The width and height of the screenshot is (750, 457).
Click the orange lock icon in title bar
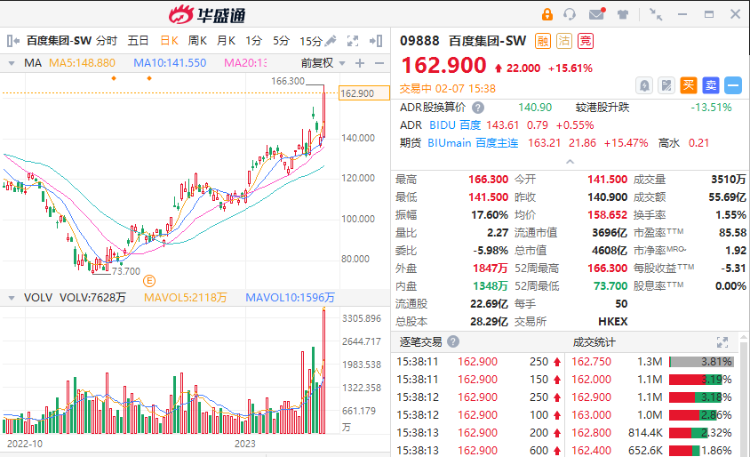click(547, 14)
